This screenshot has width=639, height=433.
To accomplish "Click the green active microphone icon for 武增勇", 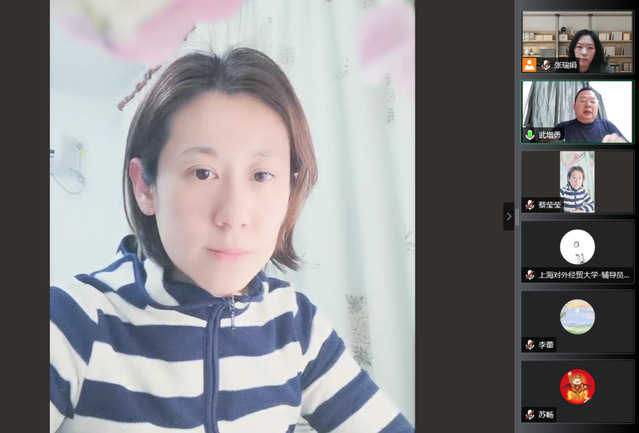I will point(530,135).
